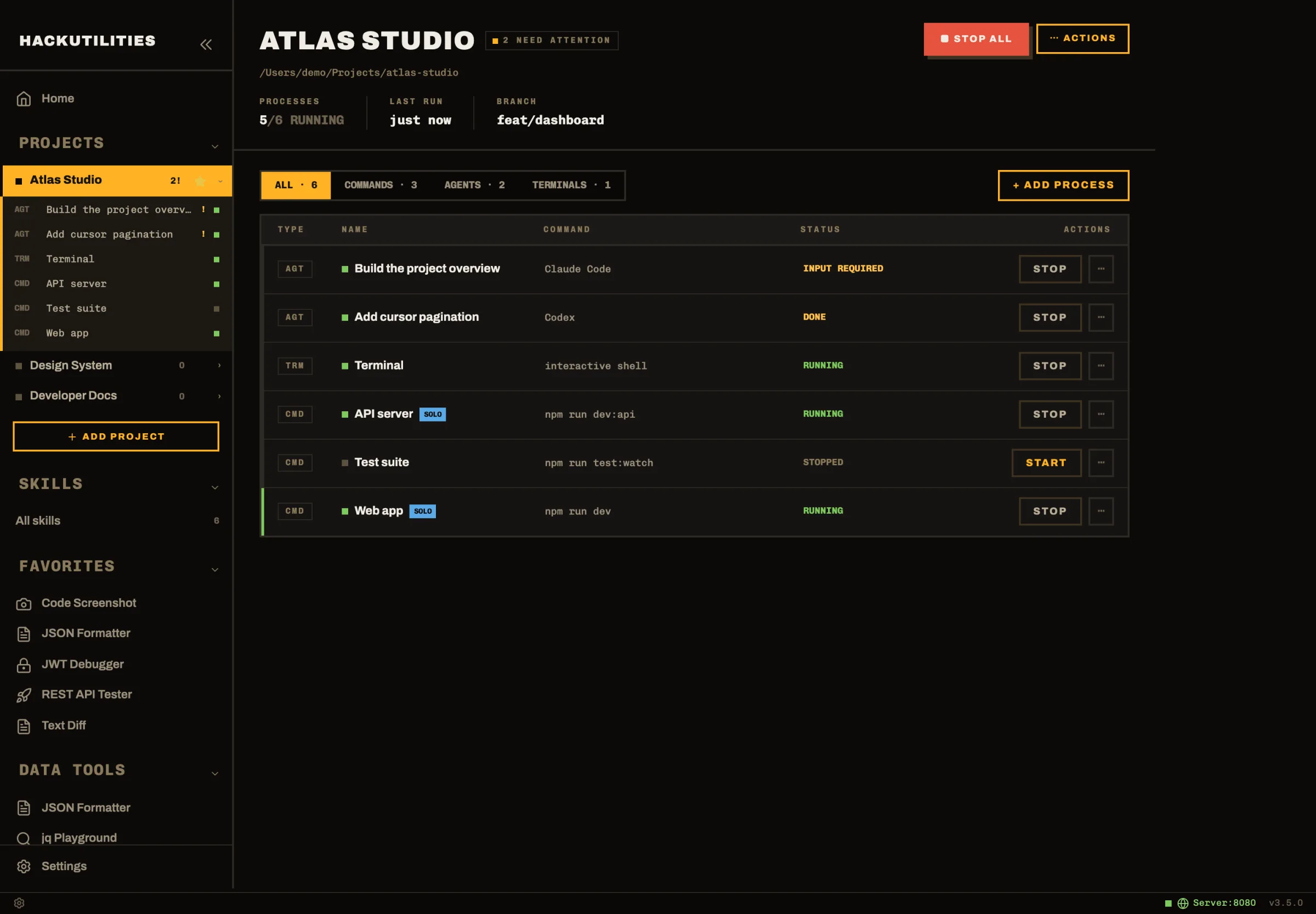Open more options for Test suite row
Viewport: 1316px width, 914px height.
tap(1101, 463)
